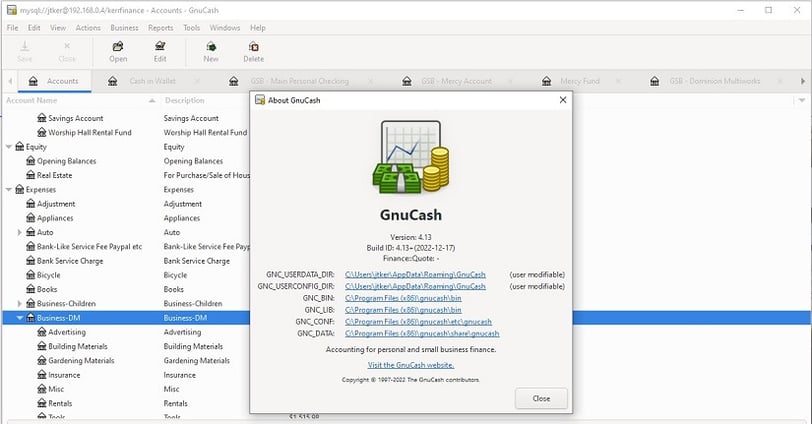812x424 pixels.
Task: Click the Close toolbar icon
Action: [x=67, y=47]
